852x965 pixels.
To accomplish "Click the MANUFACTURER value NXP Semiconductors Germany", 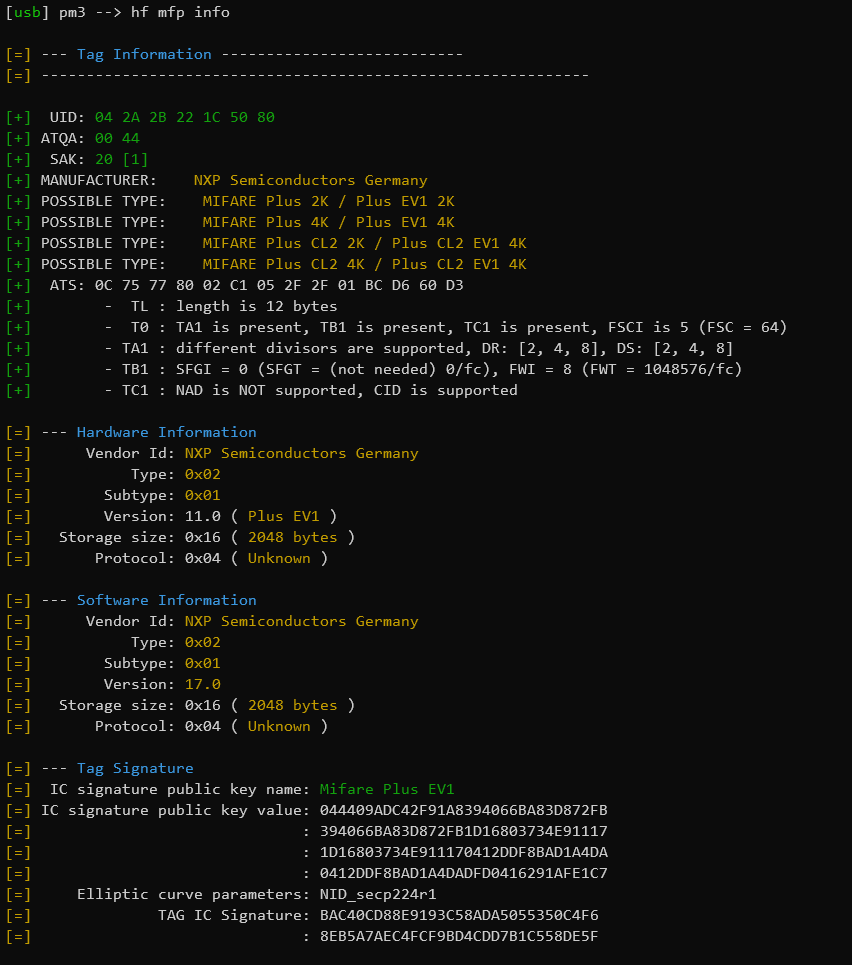I will click(310, 180).
